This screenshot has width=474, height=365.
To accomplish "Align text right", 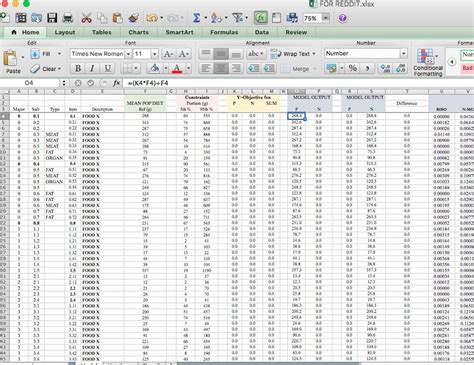I will 236,68.
